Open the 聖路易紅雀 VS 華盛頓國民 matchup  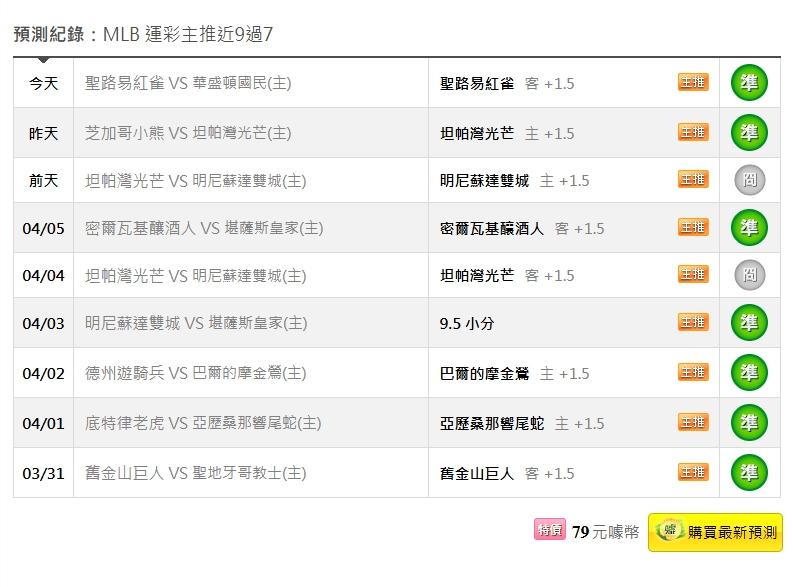[x=188, y=84]
